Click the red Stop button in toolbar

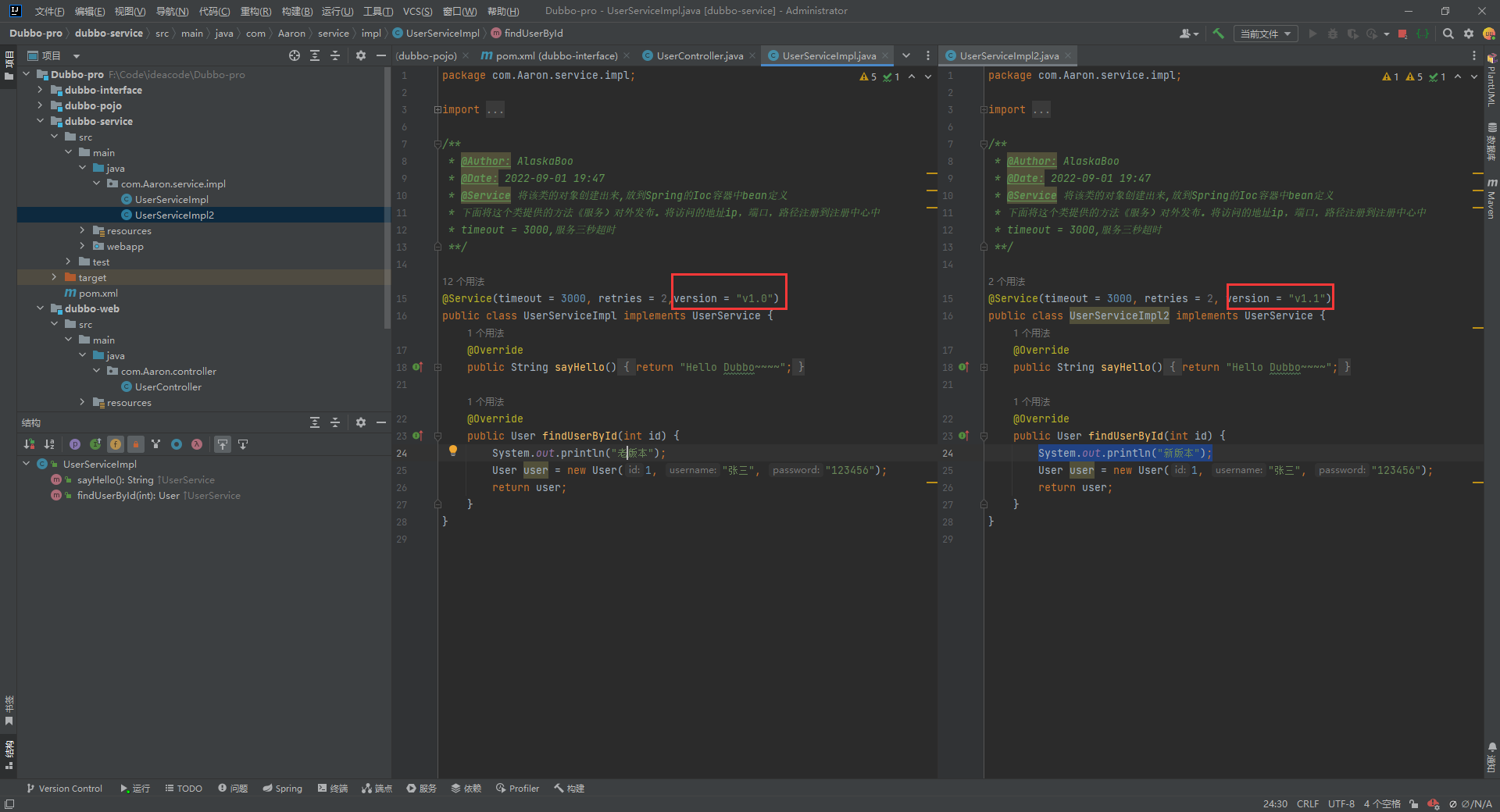[1402, 34]
